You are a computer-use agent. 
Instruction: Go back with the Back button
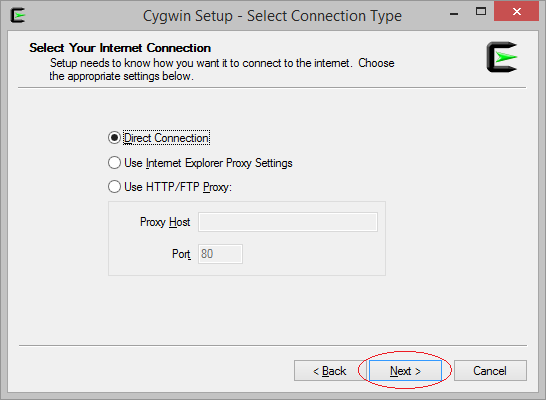coord(330,370)
